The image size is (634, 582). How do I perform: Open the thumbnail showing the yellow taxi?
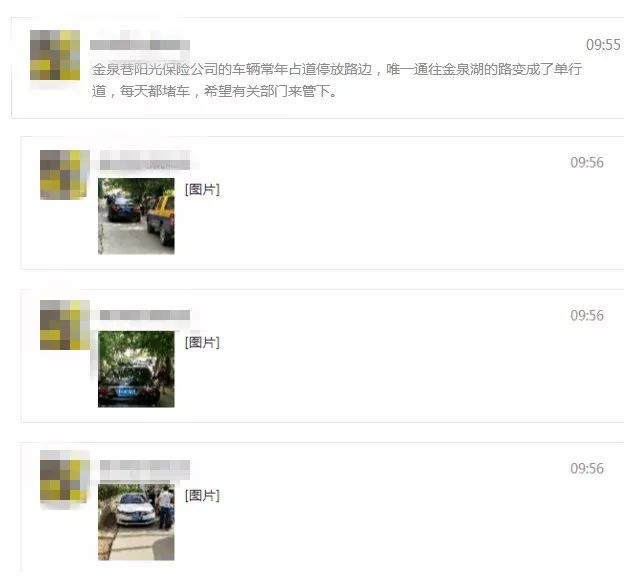pos(136,216)
